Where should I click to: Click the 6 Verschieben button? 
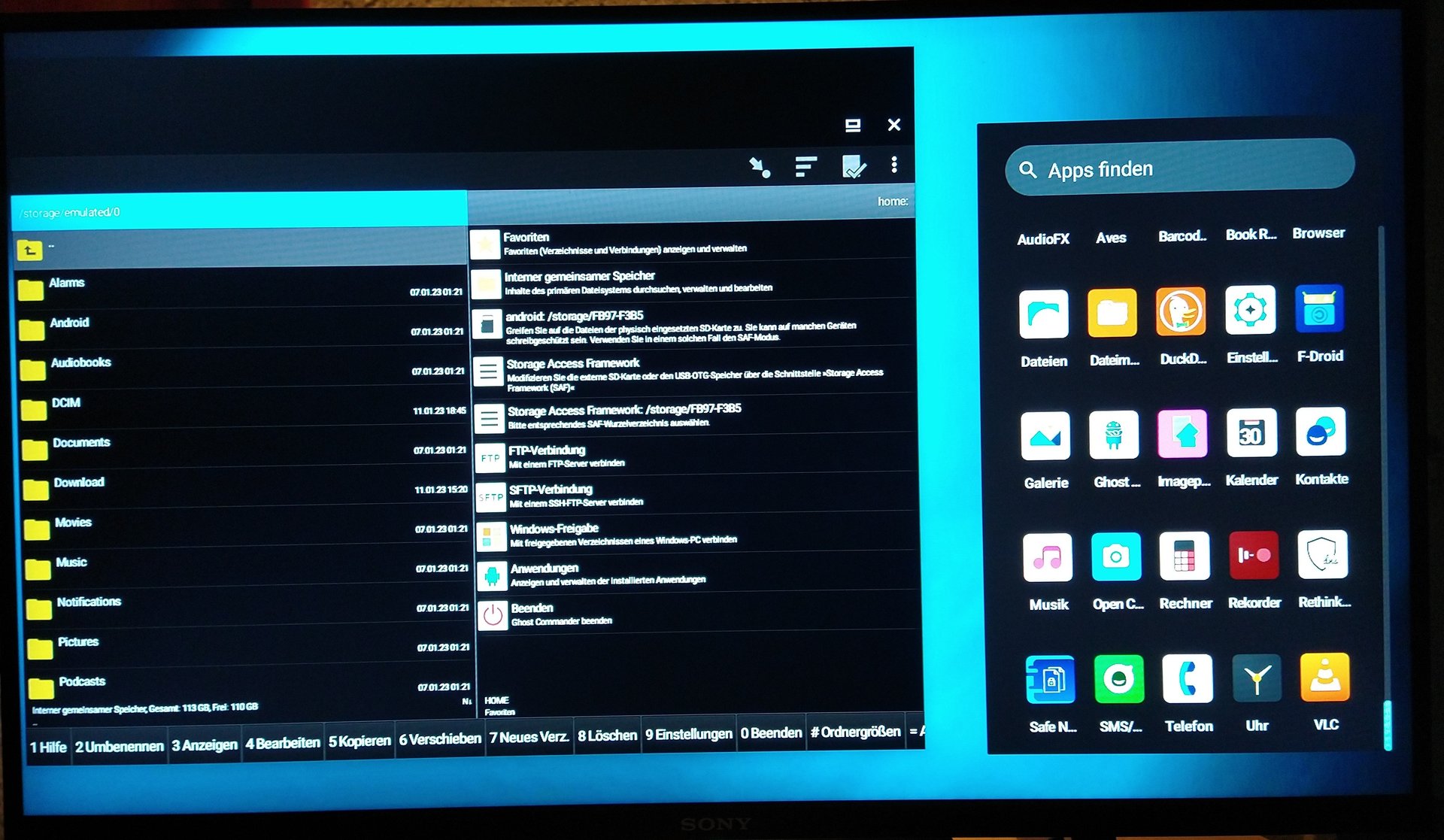[440, 739]
